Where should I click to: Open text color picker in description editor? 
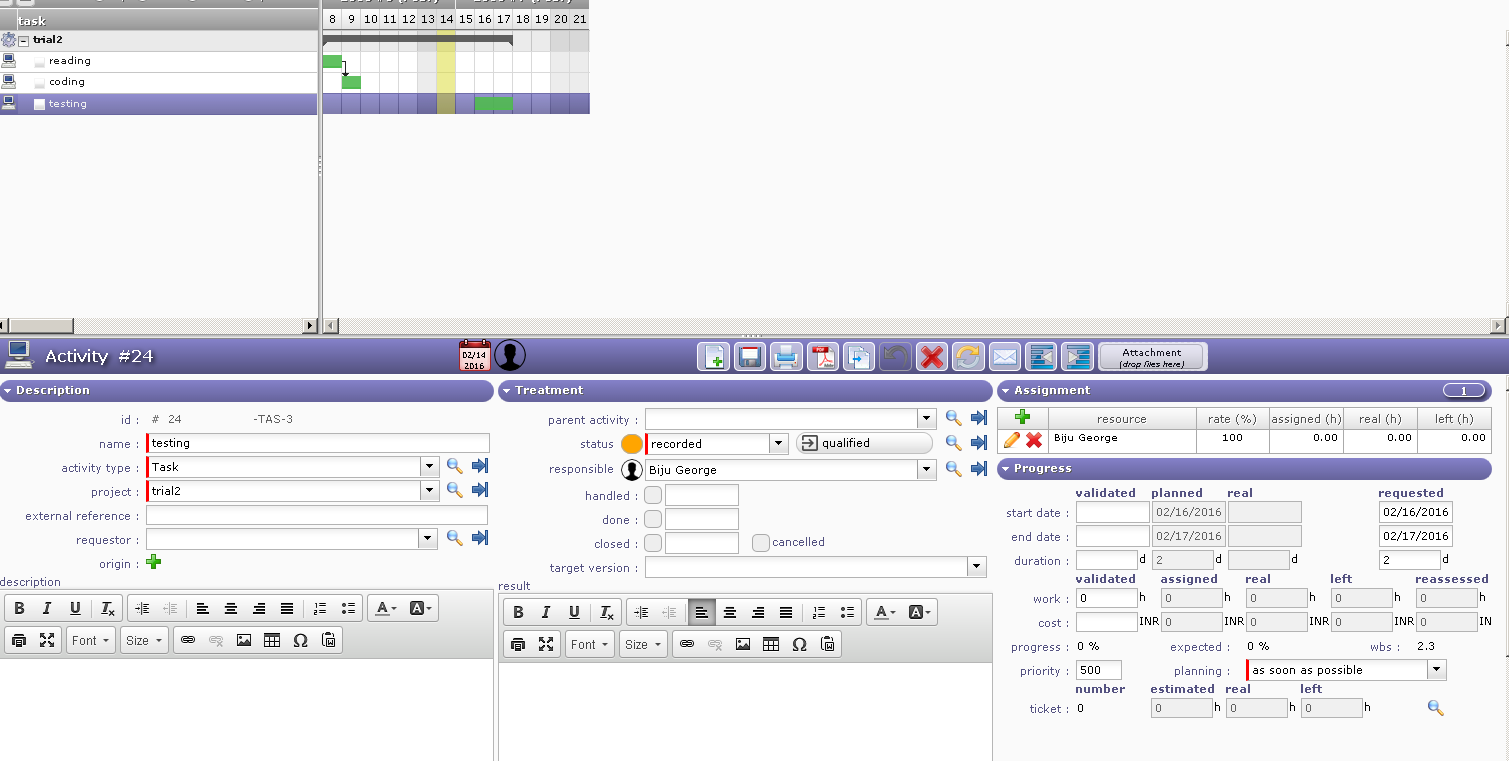coord(384,608)
